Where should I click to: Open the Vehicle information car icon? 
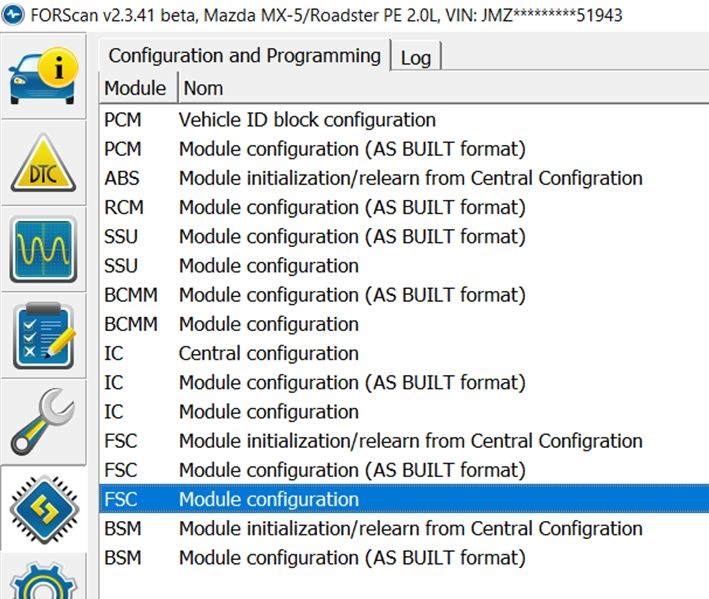(x=43, y=75)
